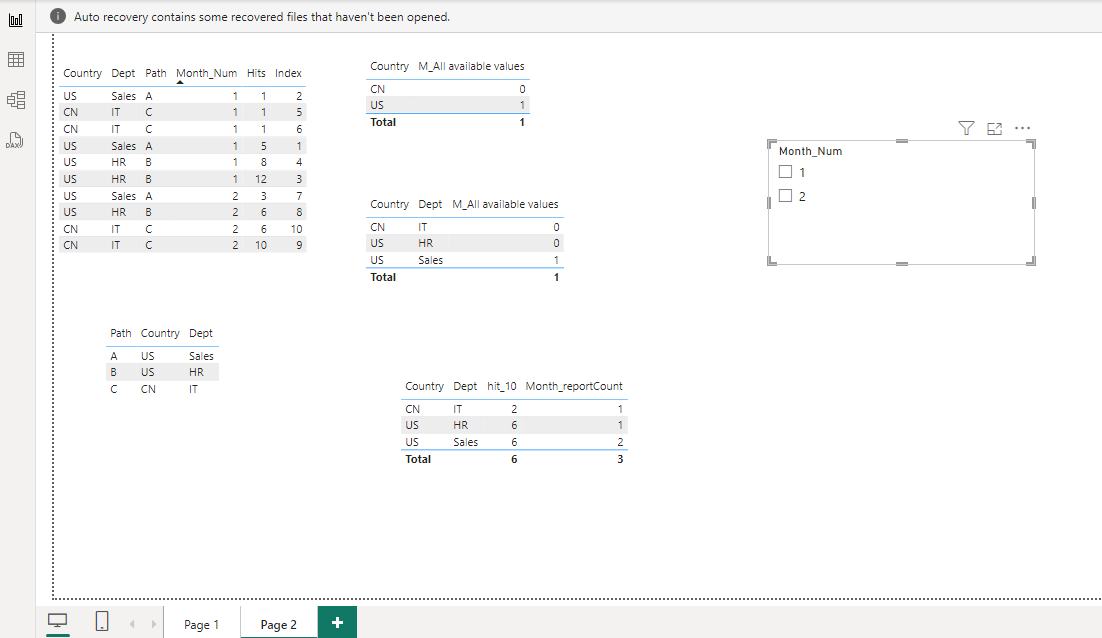Click slicer left-side resize handle
Image resolution: width=1102 pixels, height=638 pixels.
tap(769, 202)
